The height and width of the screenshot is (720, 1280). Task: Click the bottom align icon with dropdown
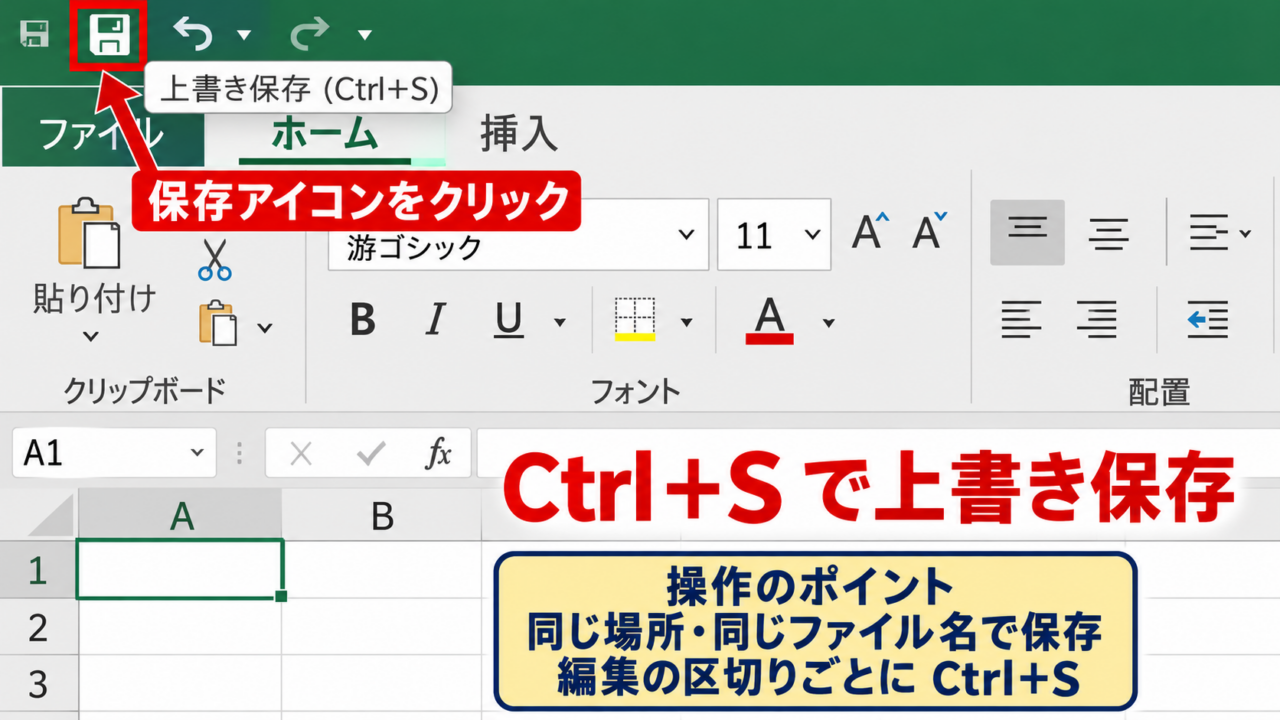1219,234
